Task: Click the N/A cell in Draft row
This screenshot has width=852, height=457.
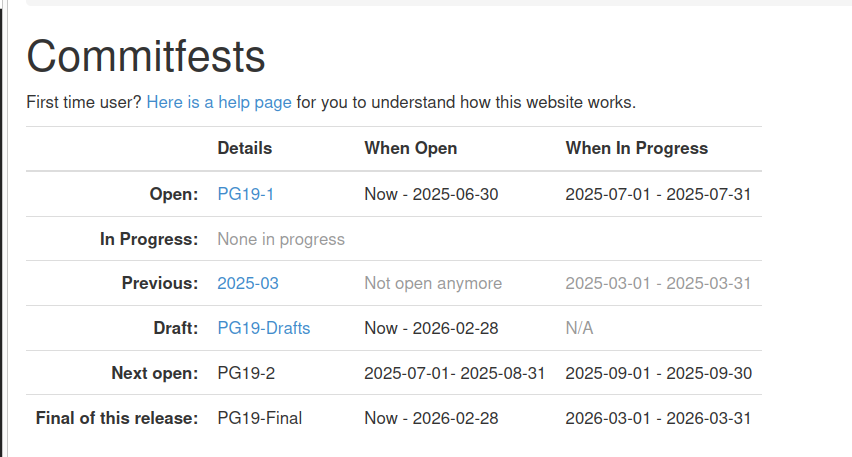Action: (579, 328)
